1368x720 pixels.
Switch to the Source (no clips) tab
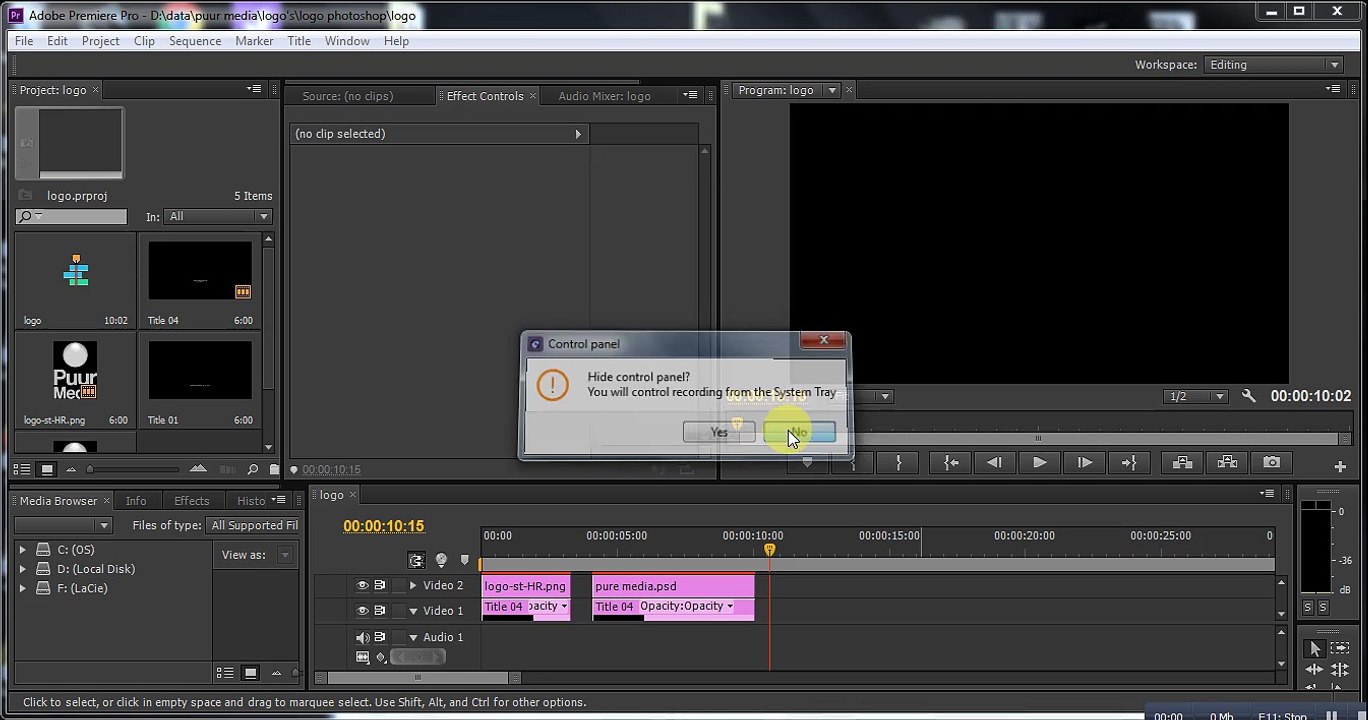348,96
